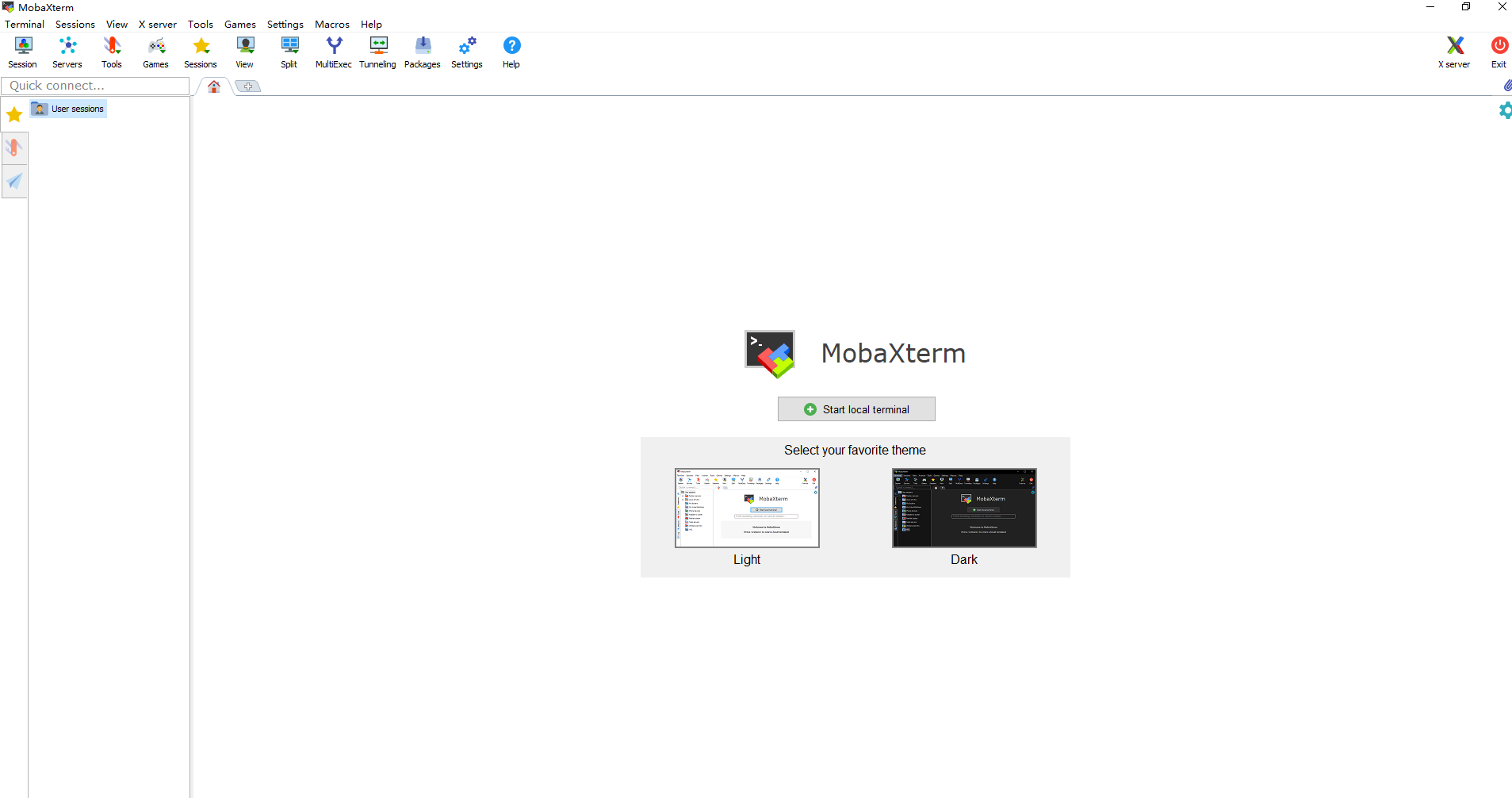
Task: Open the Help question mark toolbar icon
Action: coord(511,52)
